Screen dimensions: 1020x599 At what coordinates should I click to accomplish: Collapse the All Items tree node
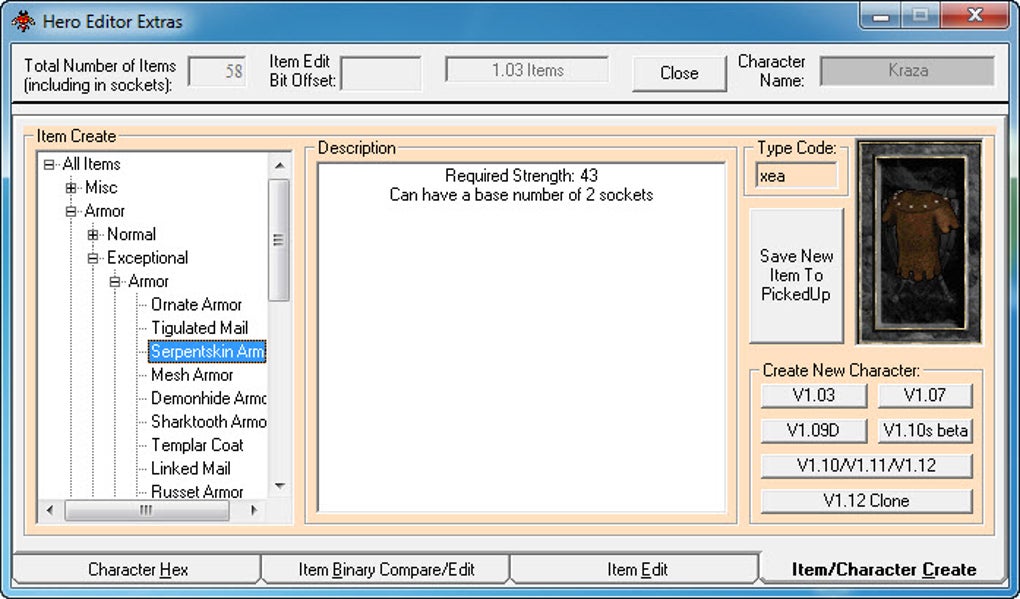(49, 165)
